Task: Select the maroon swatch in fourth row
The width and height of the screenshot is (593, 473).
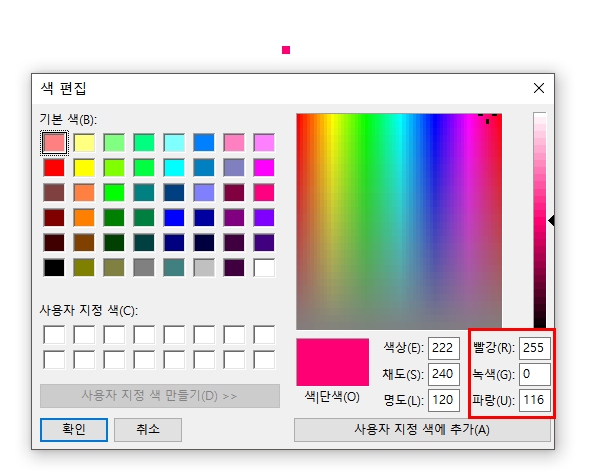Action: 54,218
